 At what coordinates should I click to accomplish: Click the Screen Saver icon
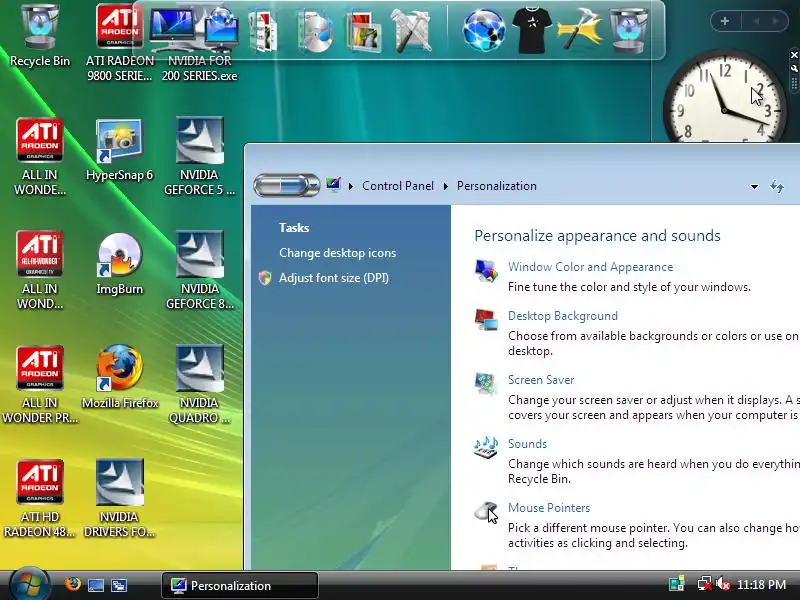click(486, 383)
